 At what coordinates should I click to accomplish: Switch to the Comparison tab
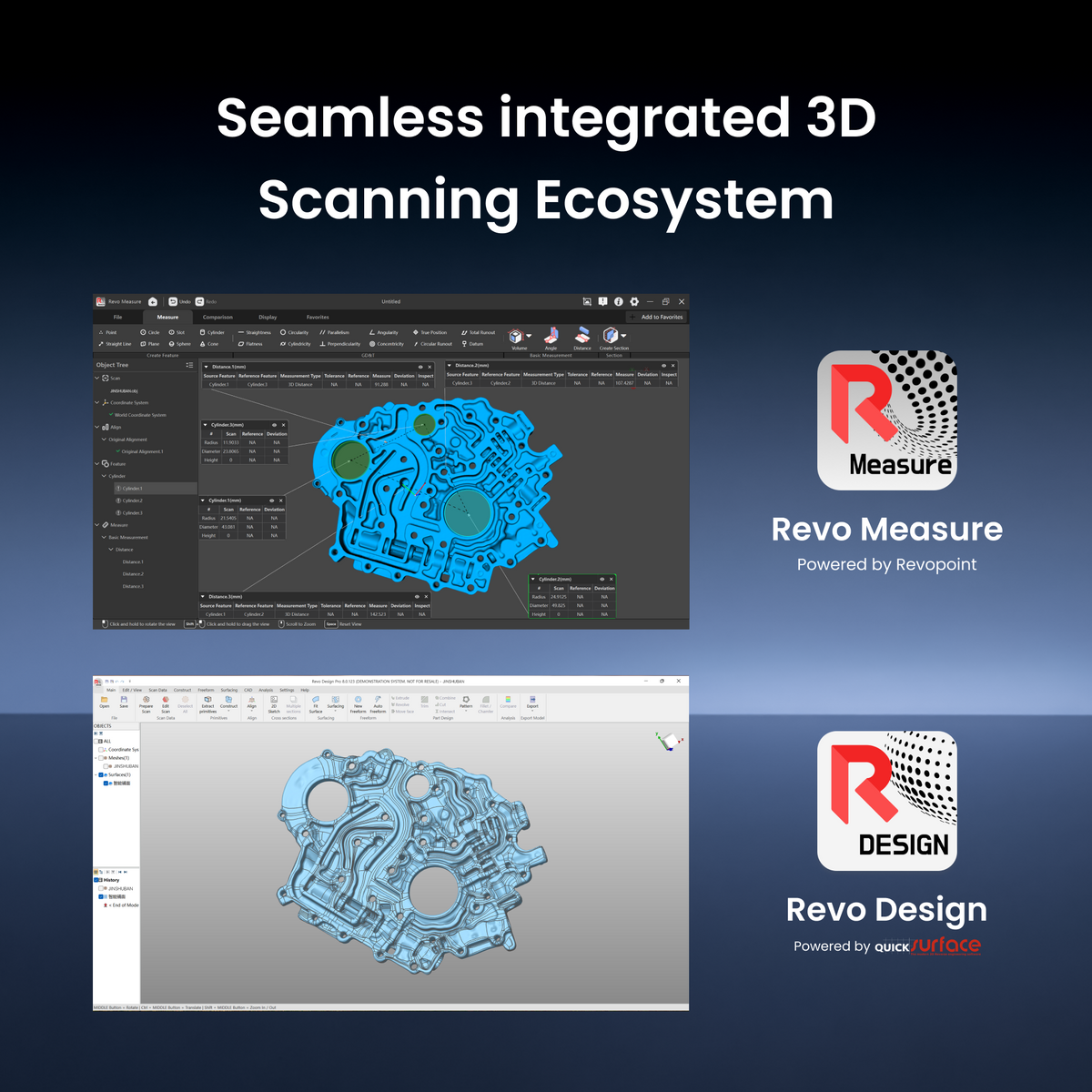(217, 317)
